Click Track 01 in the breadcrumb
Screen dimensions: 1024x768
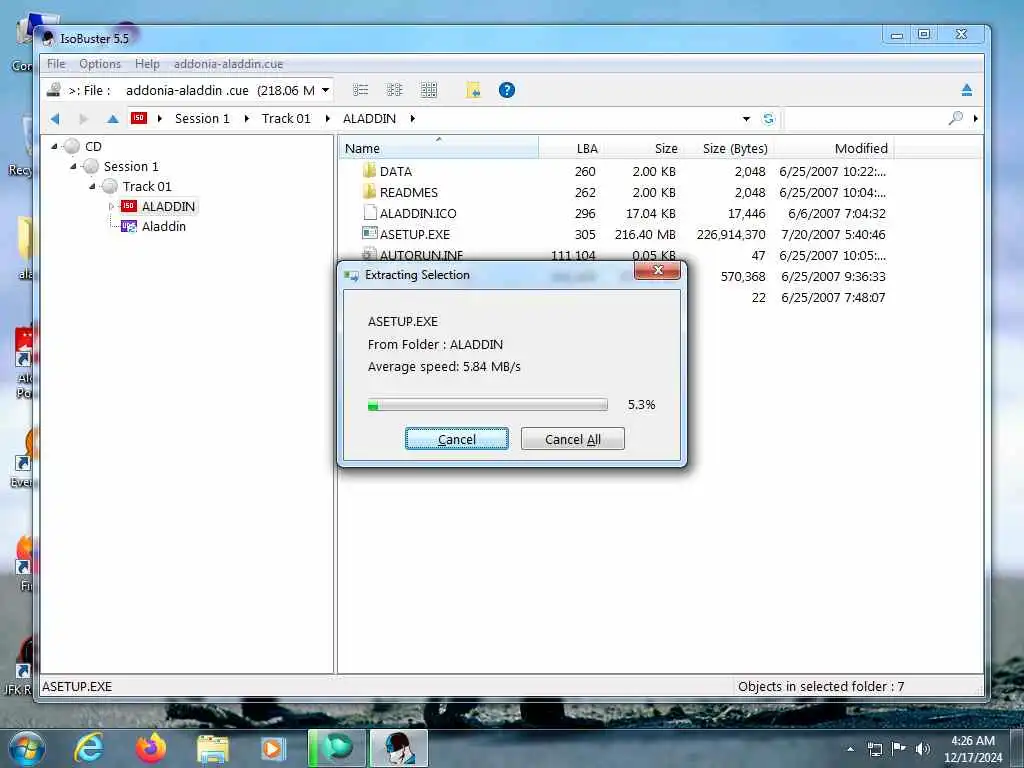tap(285, 118)
